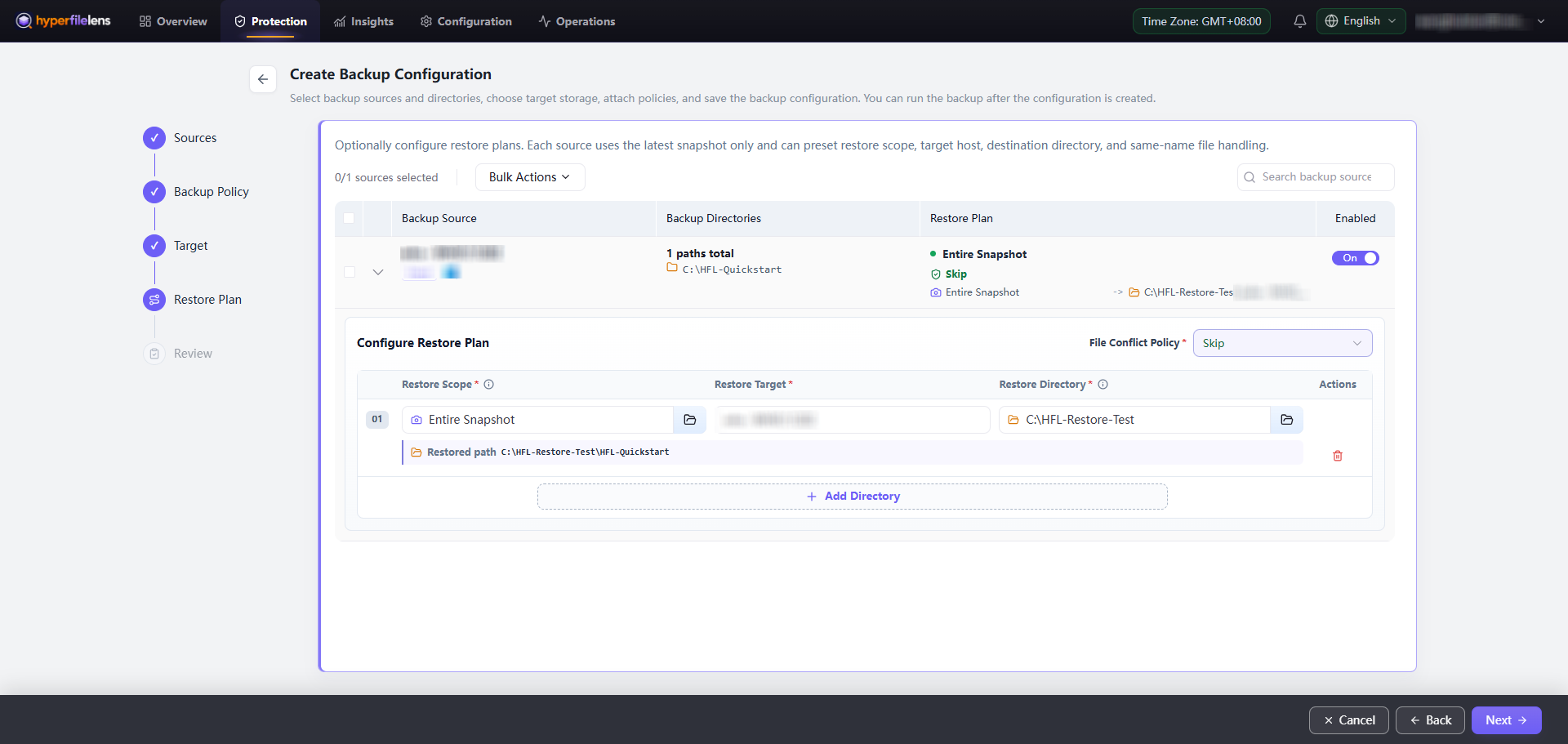Go back with the arrow beside the title

tap(263, 79)
